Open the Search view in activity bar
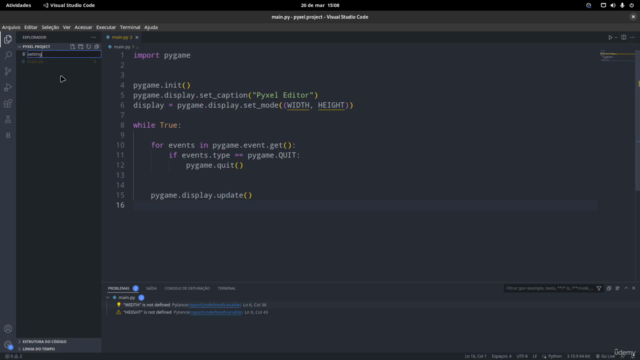 (8, 55)
